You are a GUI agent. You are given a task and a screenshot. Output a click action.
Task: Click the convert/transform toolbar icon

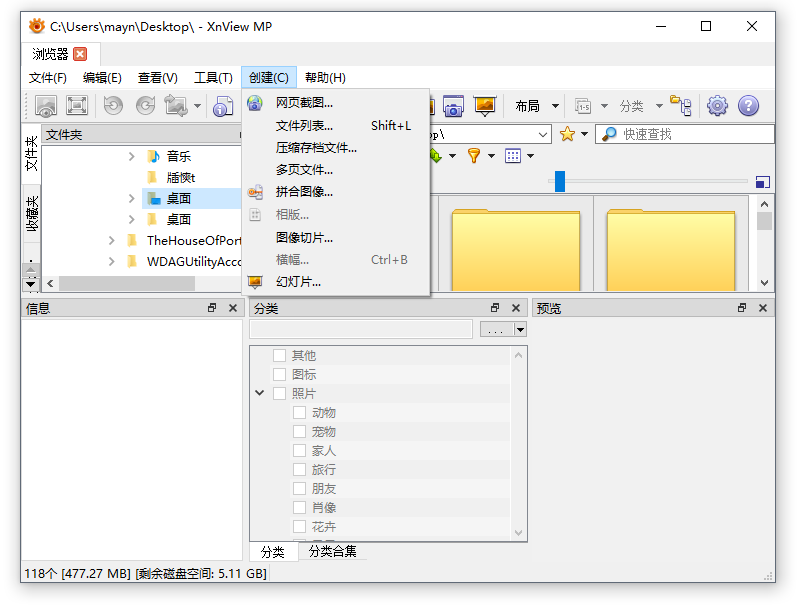(x=176, y=106)
